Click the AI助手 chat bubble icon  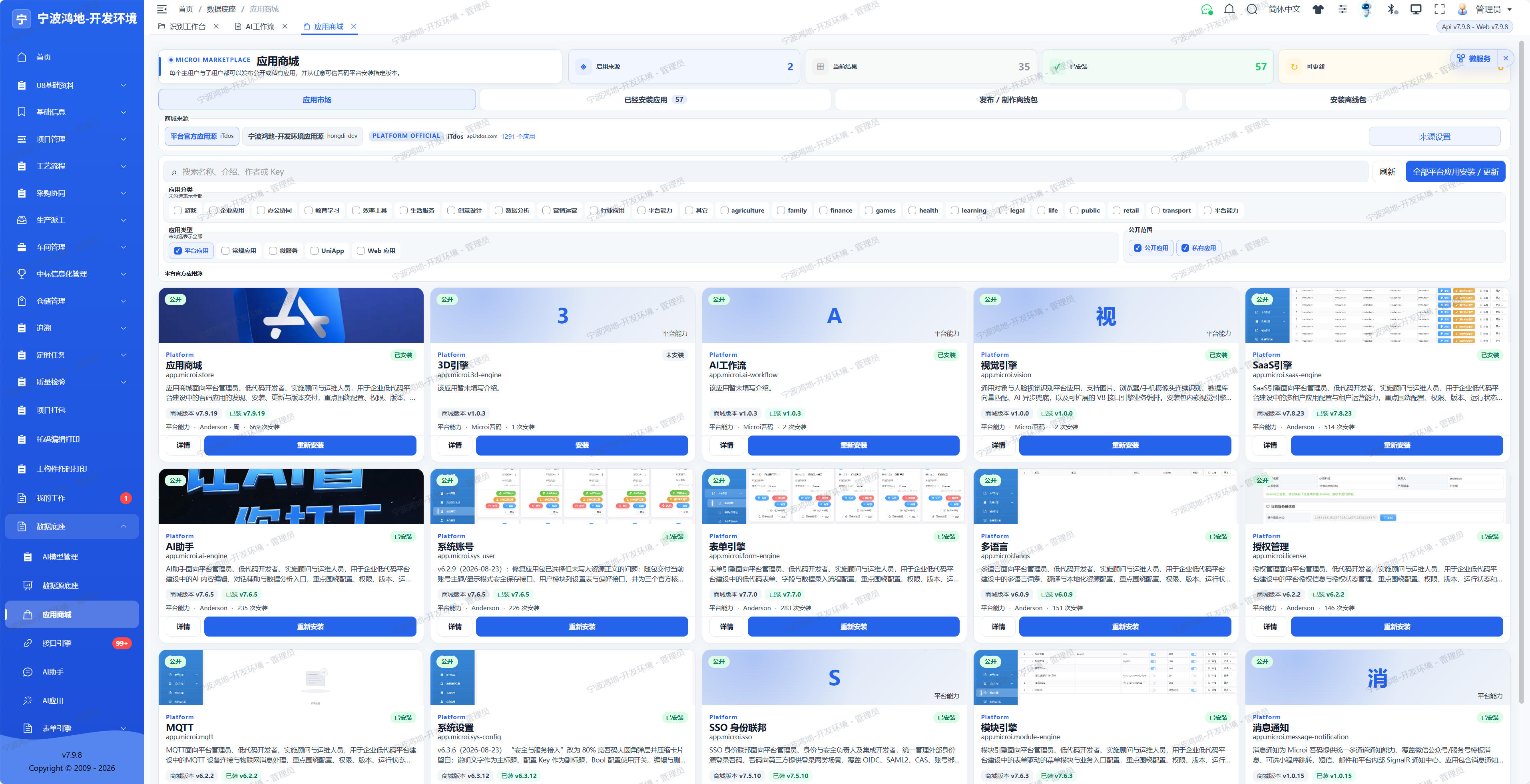pos(27,672)
